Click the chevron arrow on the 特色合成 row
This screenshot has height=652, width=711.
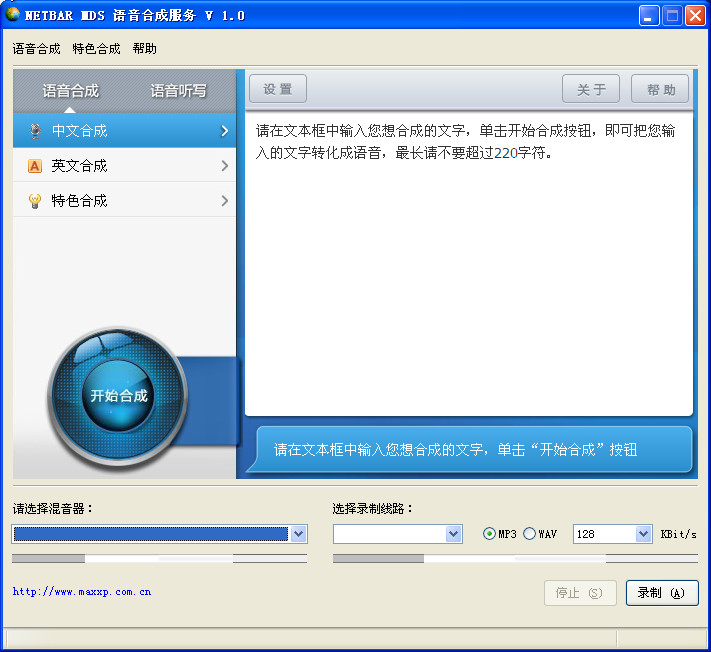pos(224,201)
